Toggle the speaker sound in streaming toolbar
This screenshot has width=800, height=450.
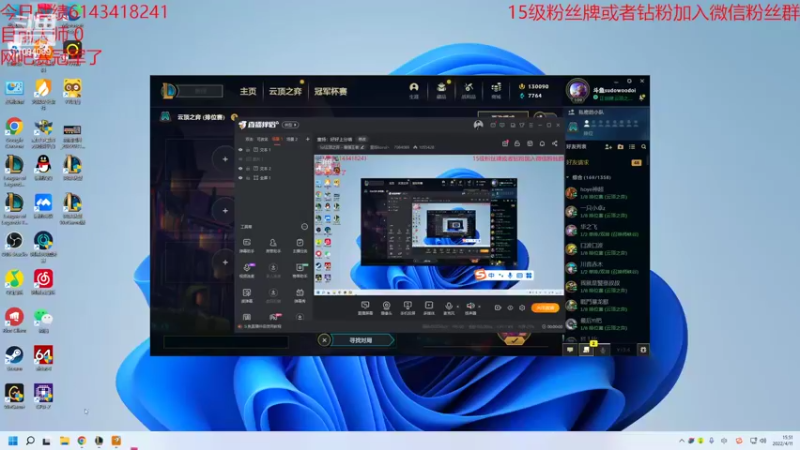tap(470, 308)
